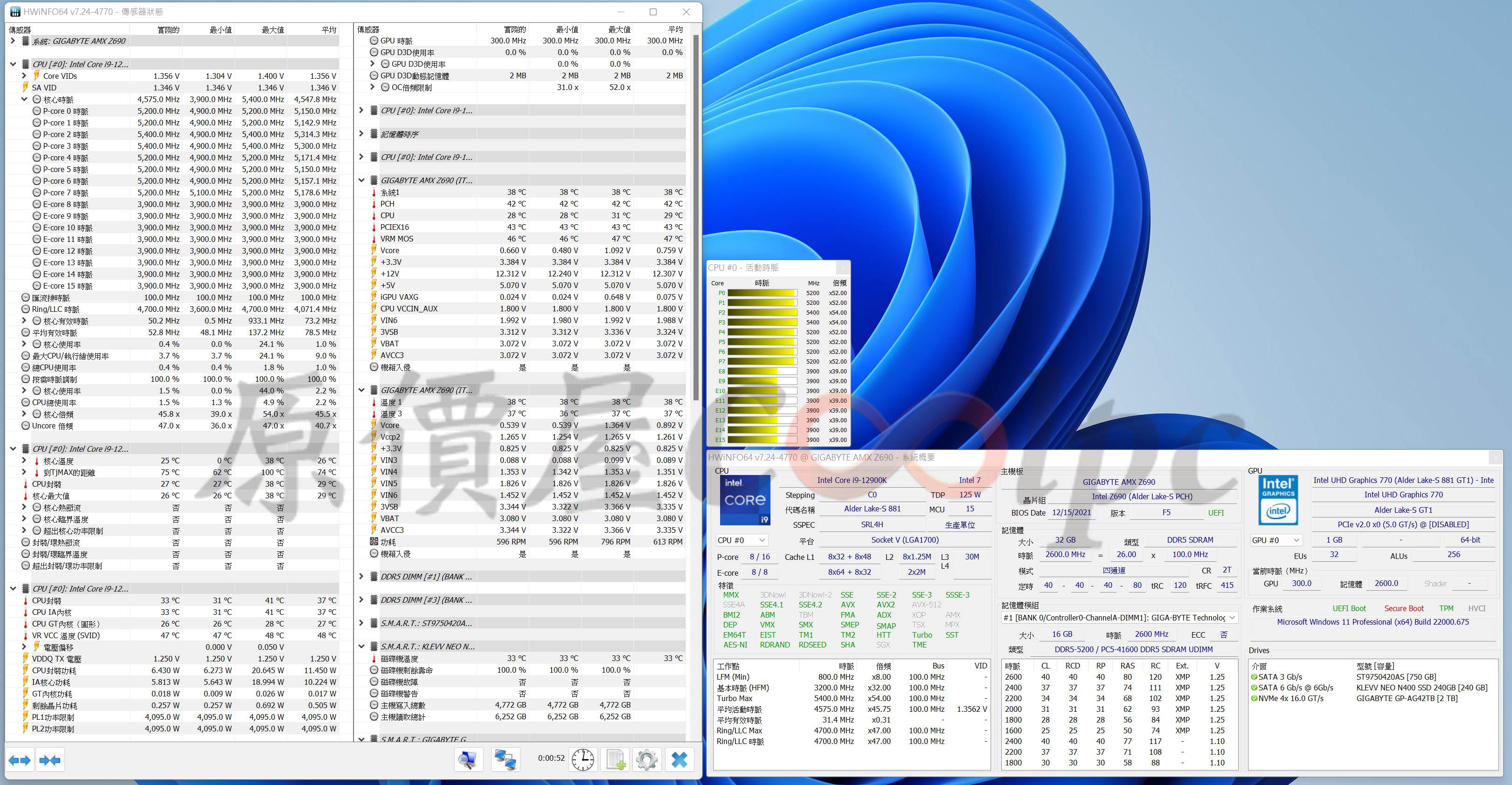Open the GPU #0 selector dropdown
This screenshot has height=785, width=1512.
pos(1276,540)
